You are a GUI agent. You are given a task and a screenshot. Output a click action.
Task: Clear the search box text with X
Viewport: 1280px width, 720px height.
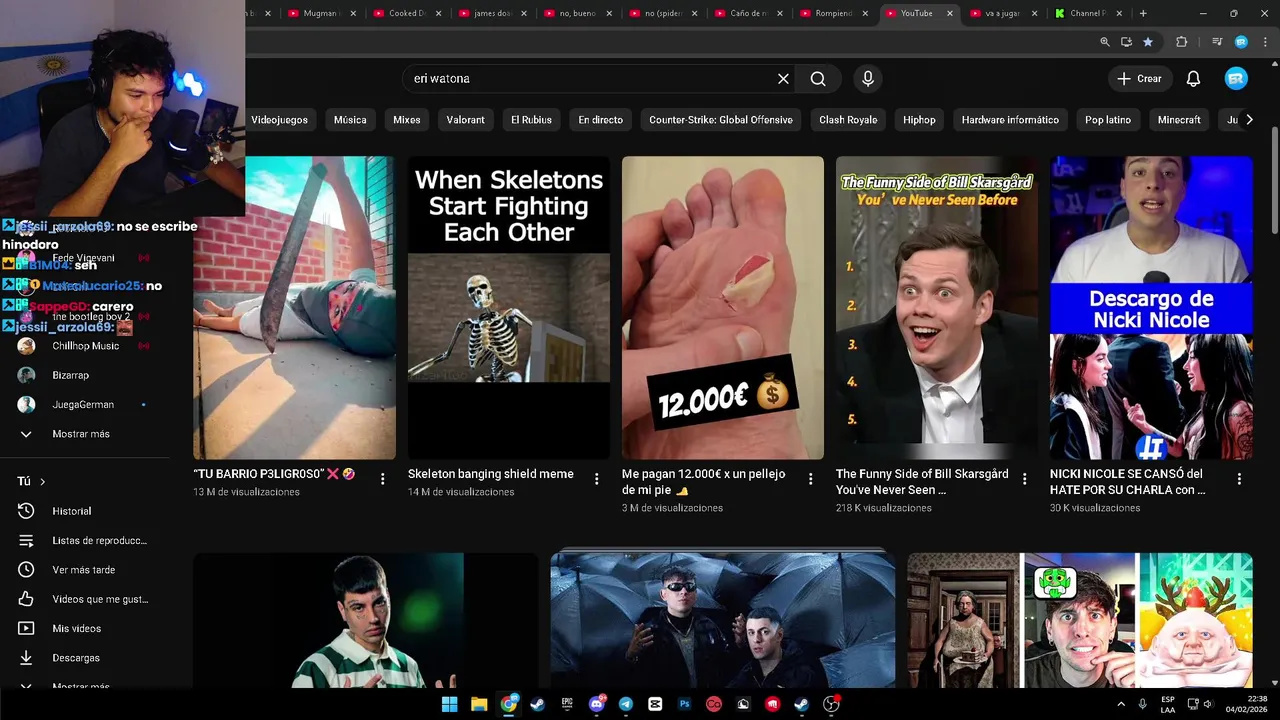tap(783, 79)
